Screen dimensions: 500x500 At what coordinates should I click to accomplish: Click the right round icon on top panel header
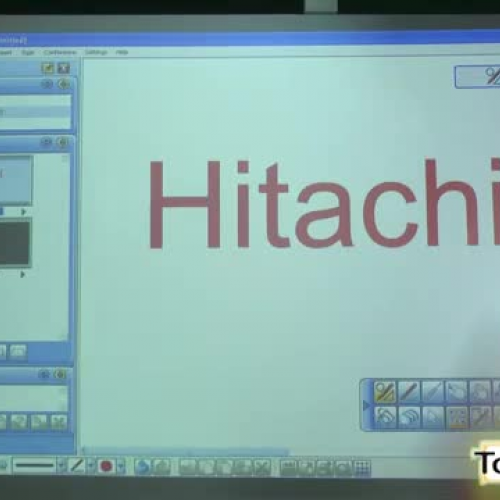pos(63,84)
